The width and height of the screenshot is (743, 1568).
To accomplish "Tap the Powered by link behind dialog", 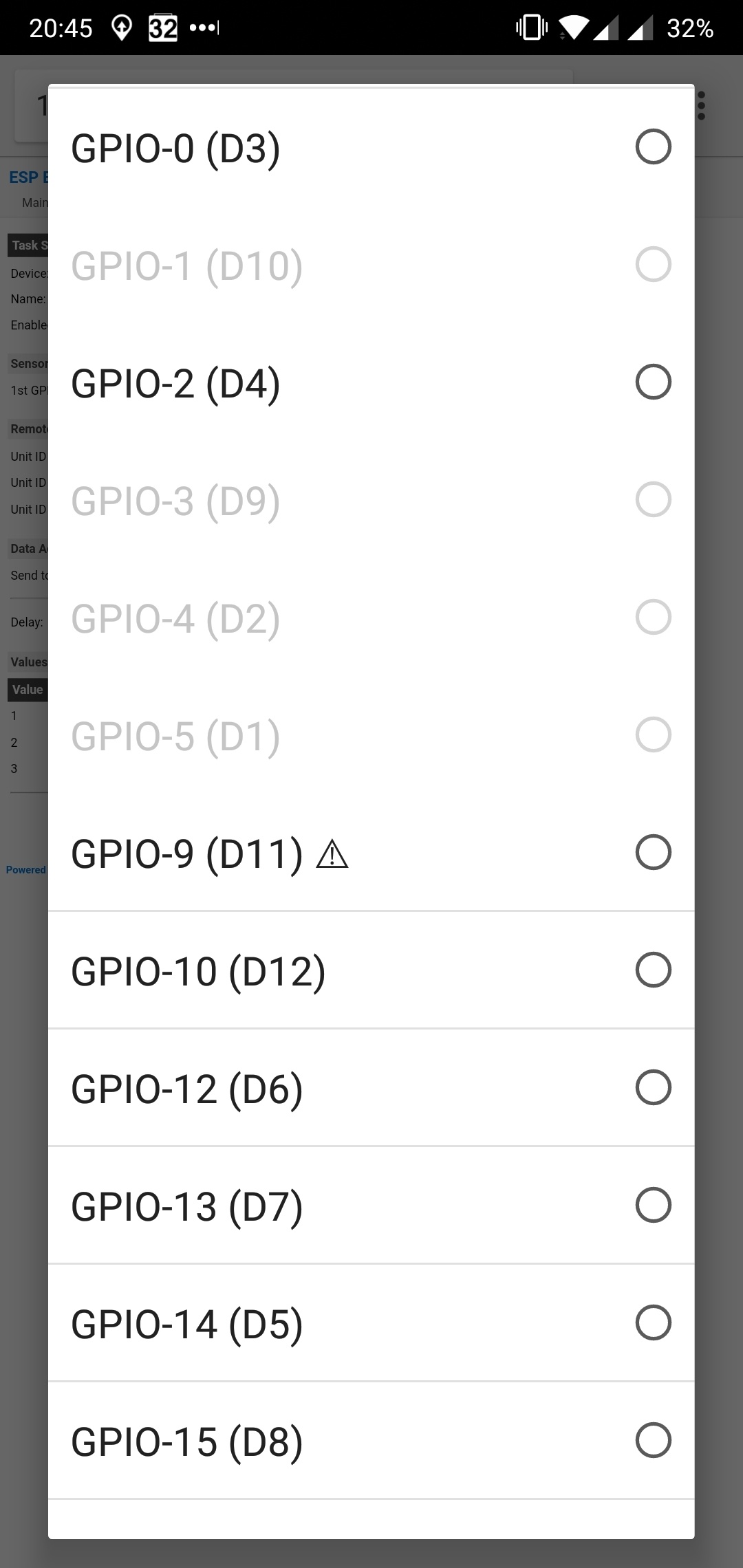I will click(x=26, y=870).
